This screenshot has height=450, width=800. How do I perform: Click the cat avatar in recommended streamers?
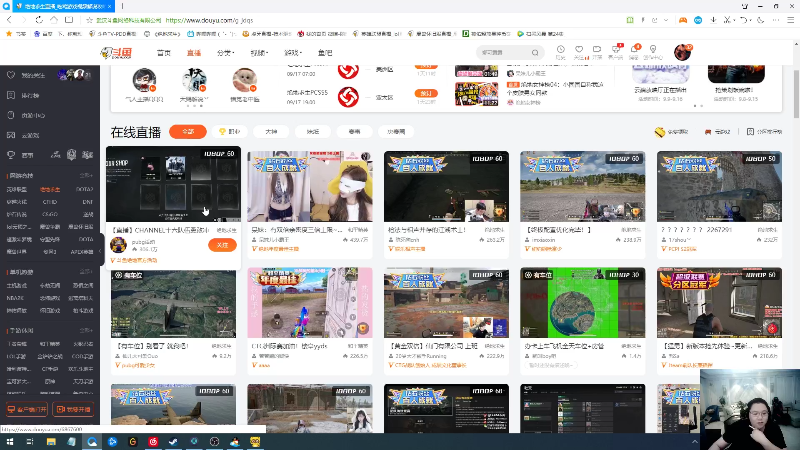(244, 80)
